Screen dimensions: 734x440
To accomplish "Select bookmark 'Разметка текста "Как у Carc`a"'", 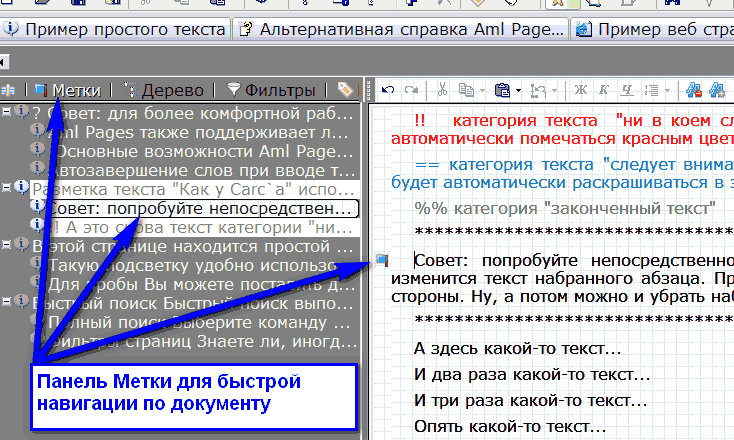I will [193, 190].
